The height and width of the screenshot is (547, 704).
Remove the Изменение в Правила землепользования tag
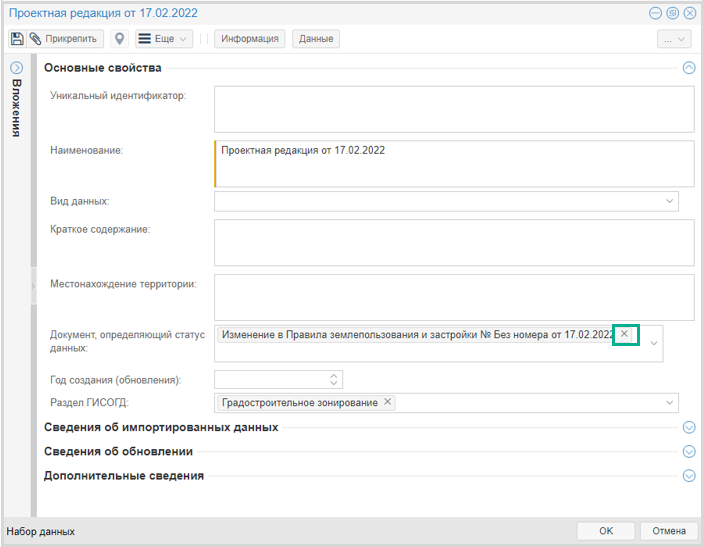click(624, 334)
